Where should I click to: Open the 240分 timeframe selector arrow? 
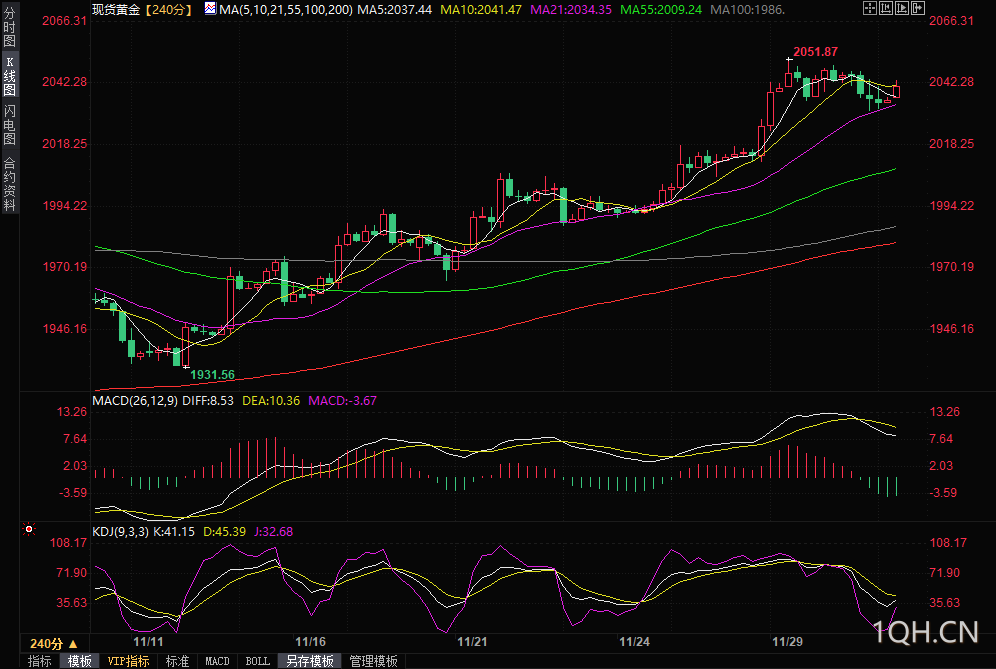pos(72,643)
